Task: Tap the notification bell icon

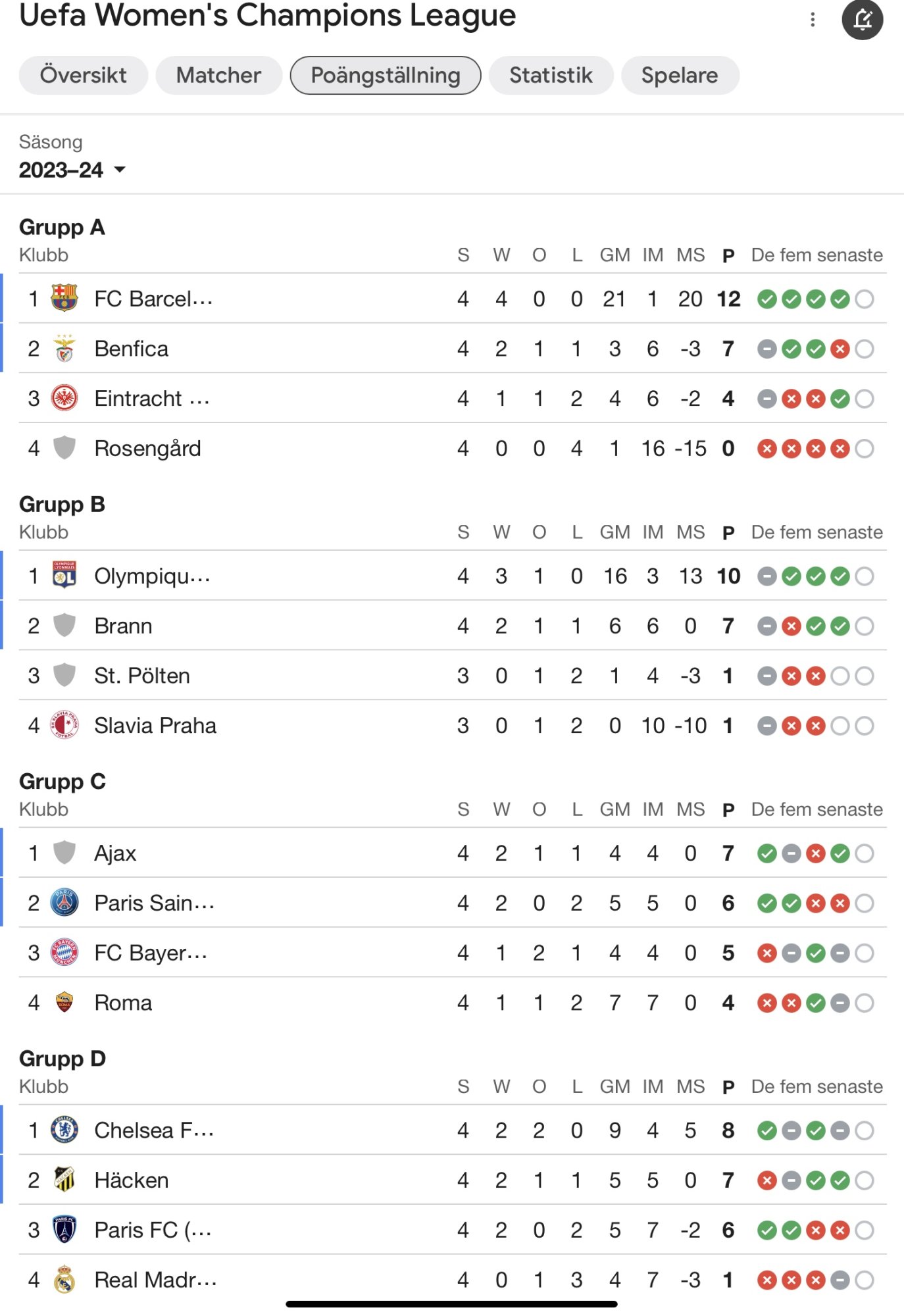Action: click(x=862, y=20)
